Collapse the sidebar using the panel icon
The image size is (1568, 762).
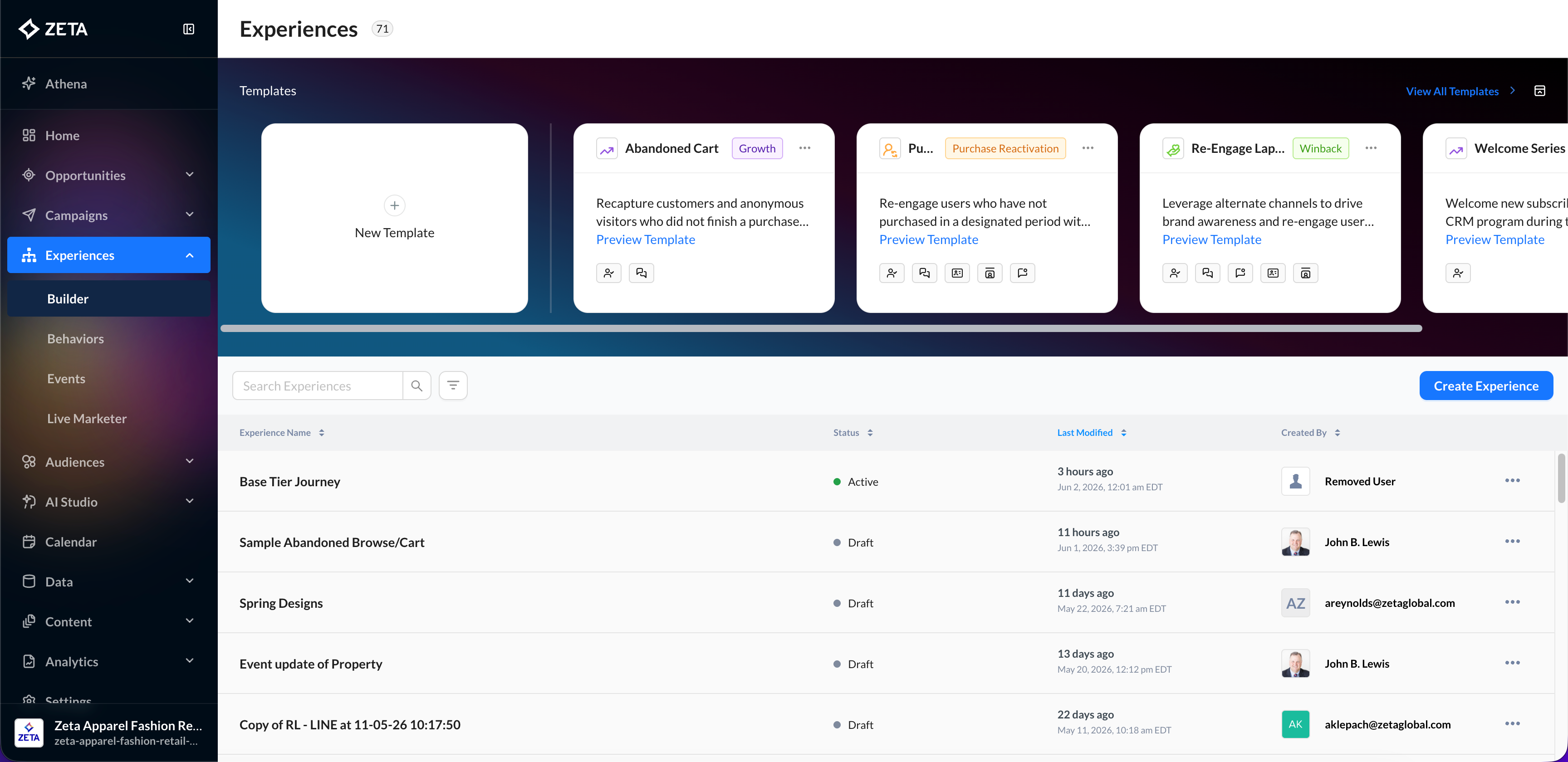pos(189,29)
